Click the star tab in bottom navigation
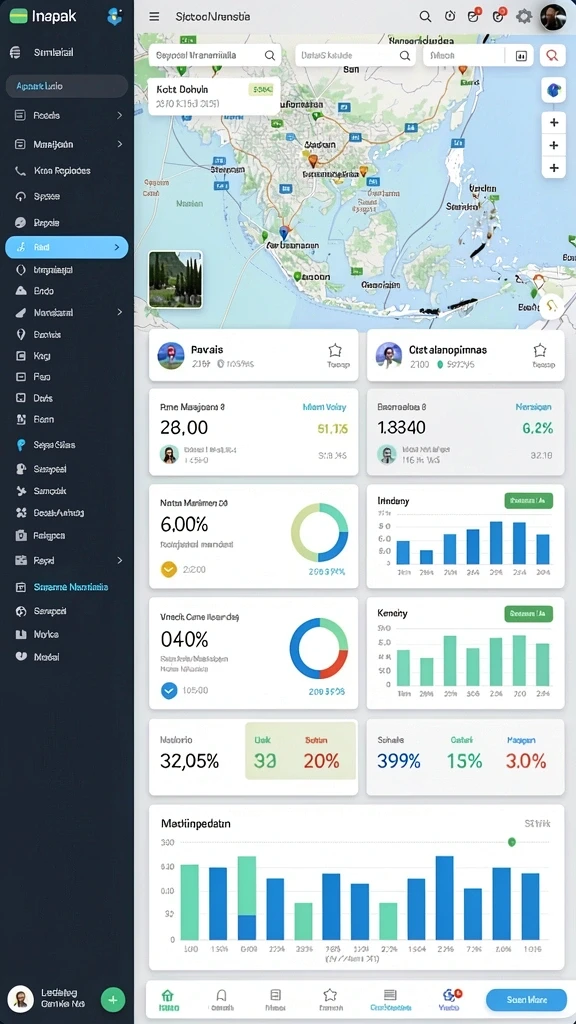 pos(330,995)
